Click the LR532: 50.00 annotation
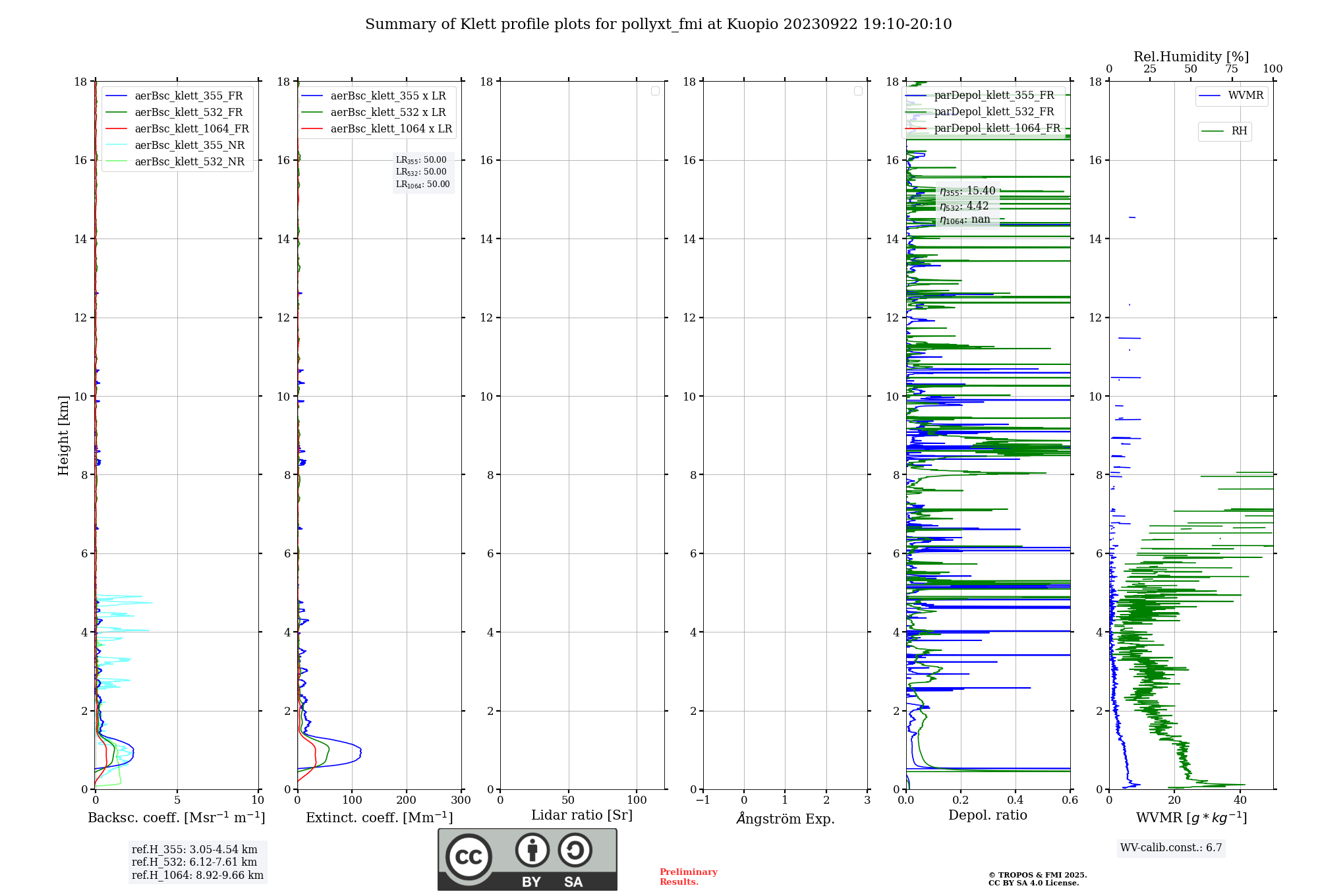Image resolution: width=1318 pixels, height=896 pixels. pyautogui.click(x=421, y=172)
